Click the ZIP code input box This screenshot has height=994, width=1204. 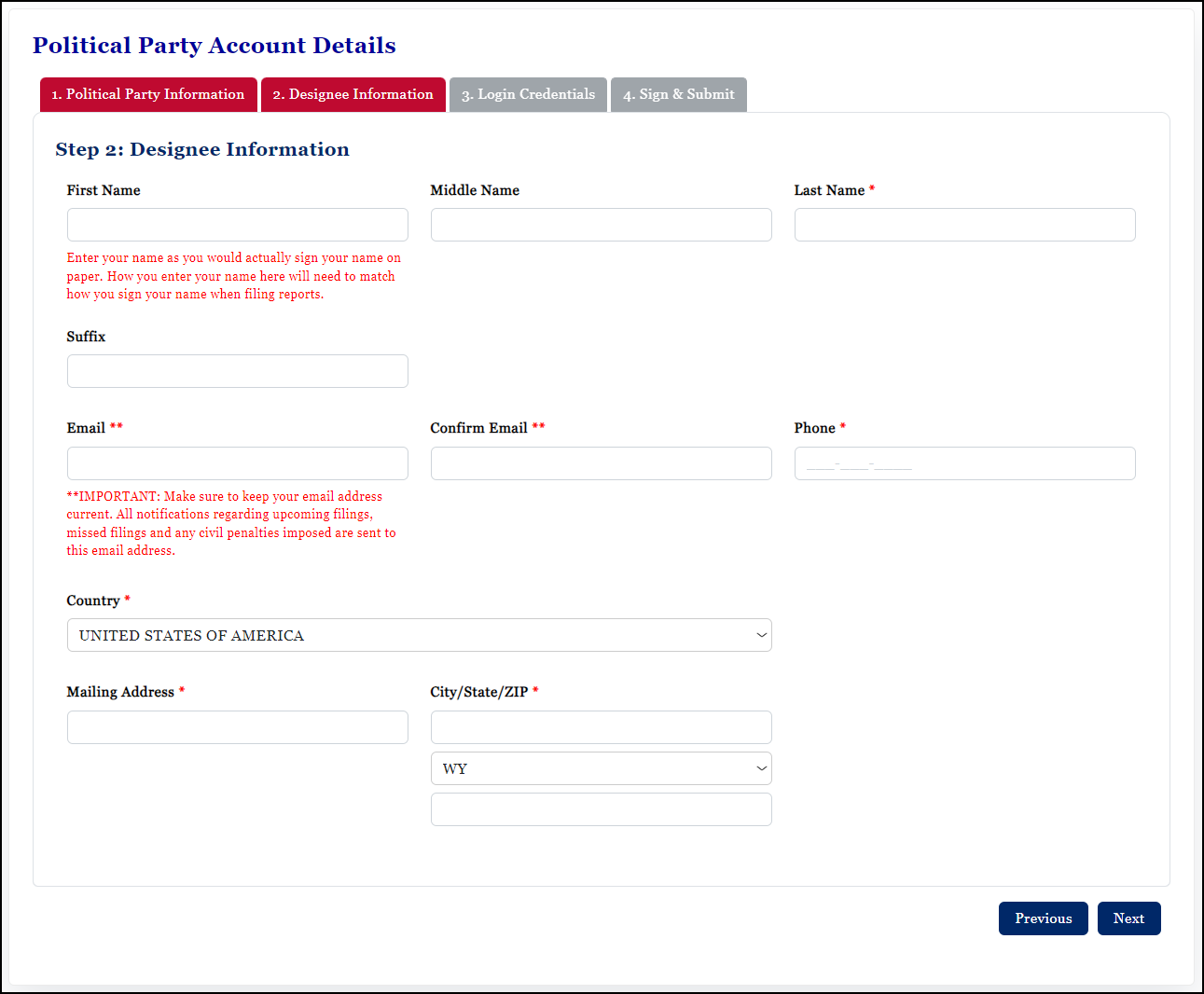tap(601, 809)
